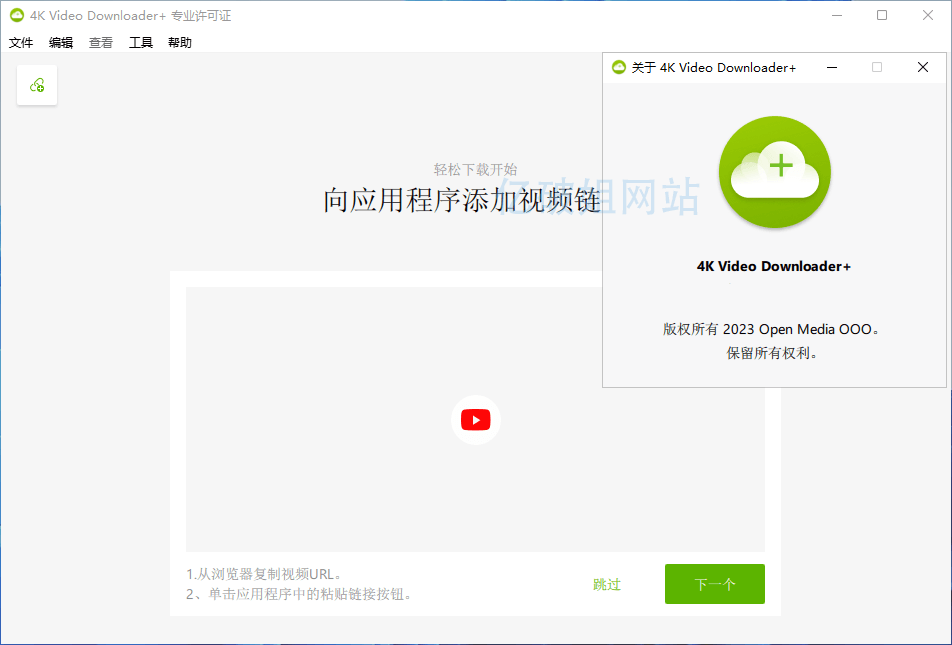Click the app icon in the main window title bar

[17, 16]
